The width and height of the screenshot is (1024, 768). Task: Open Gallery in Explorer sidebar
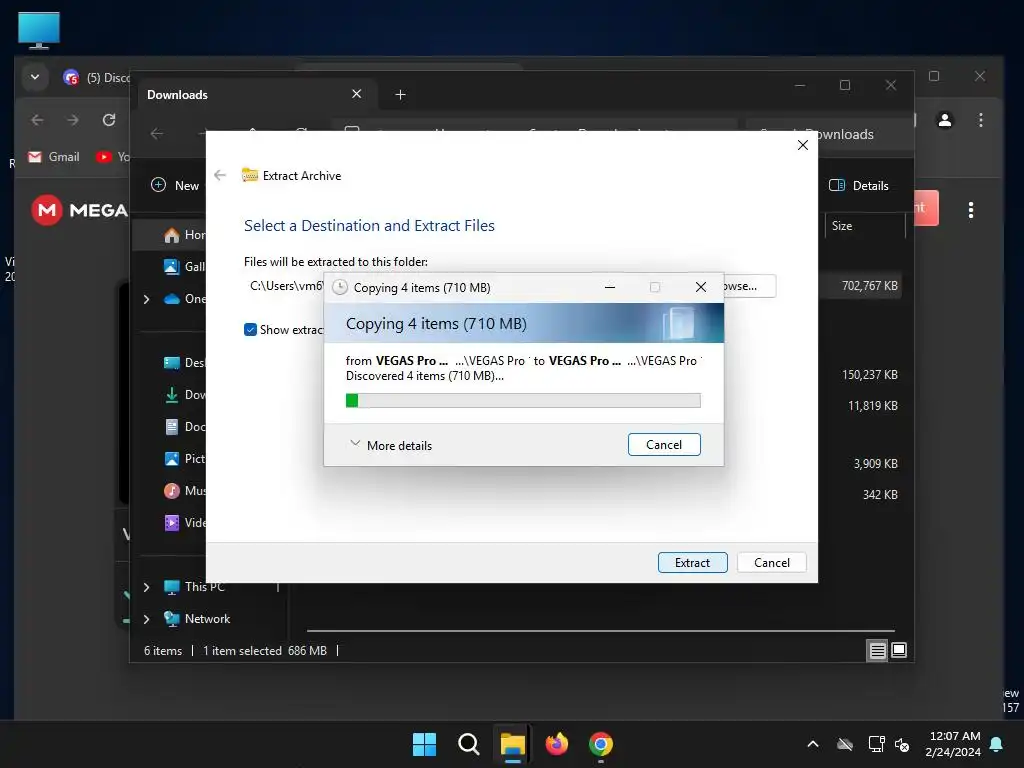[171, 266]
